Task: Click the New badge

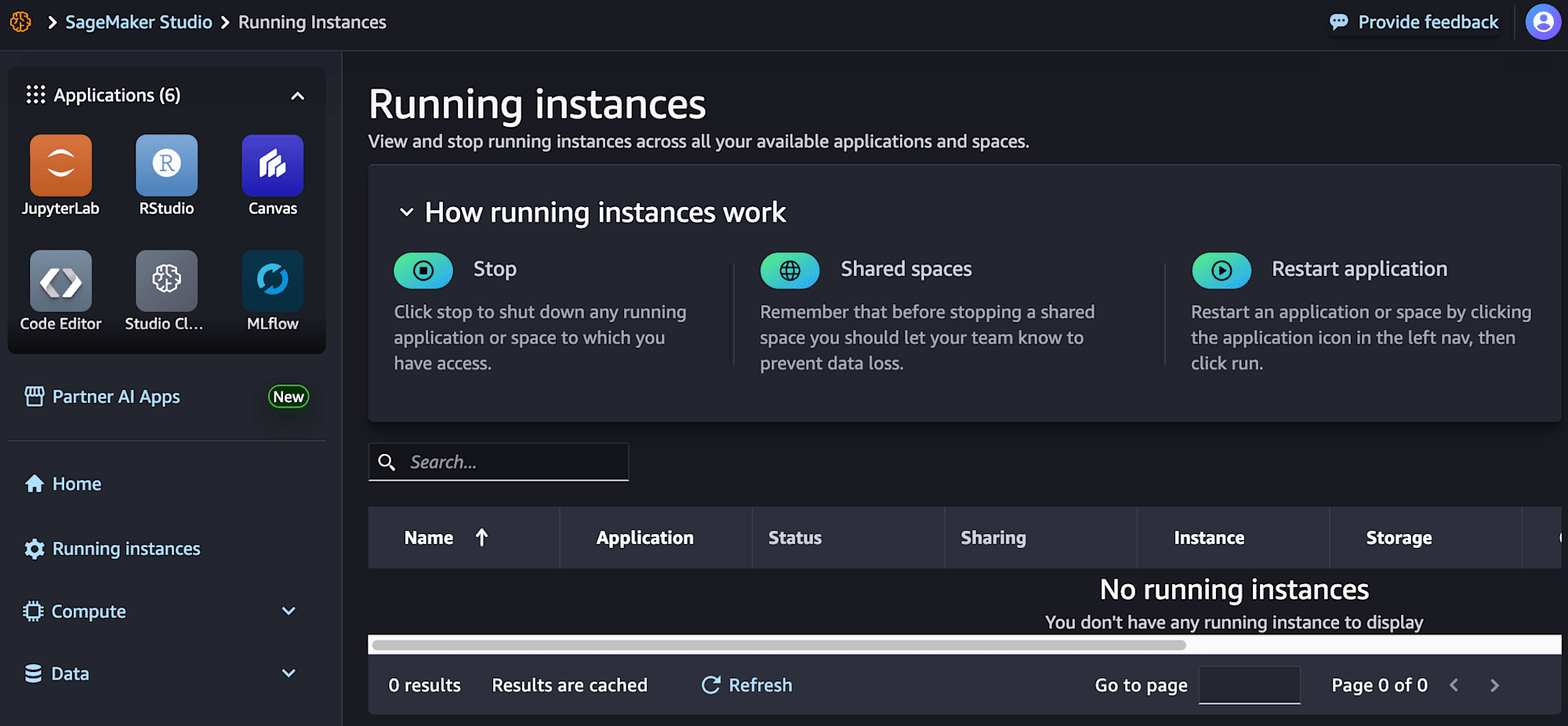Action: pyautogui.click(x=289, y=397)
